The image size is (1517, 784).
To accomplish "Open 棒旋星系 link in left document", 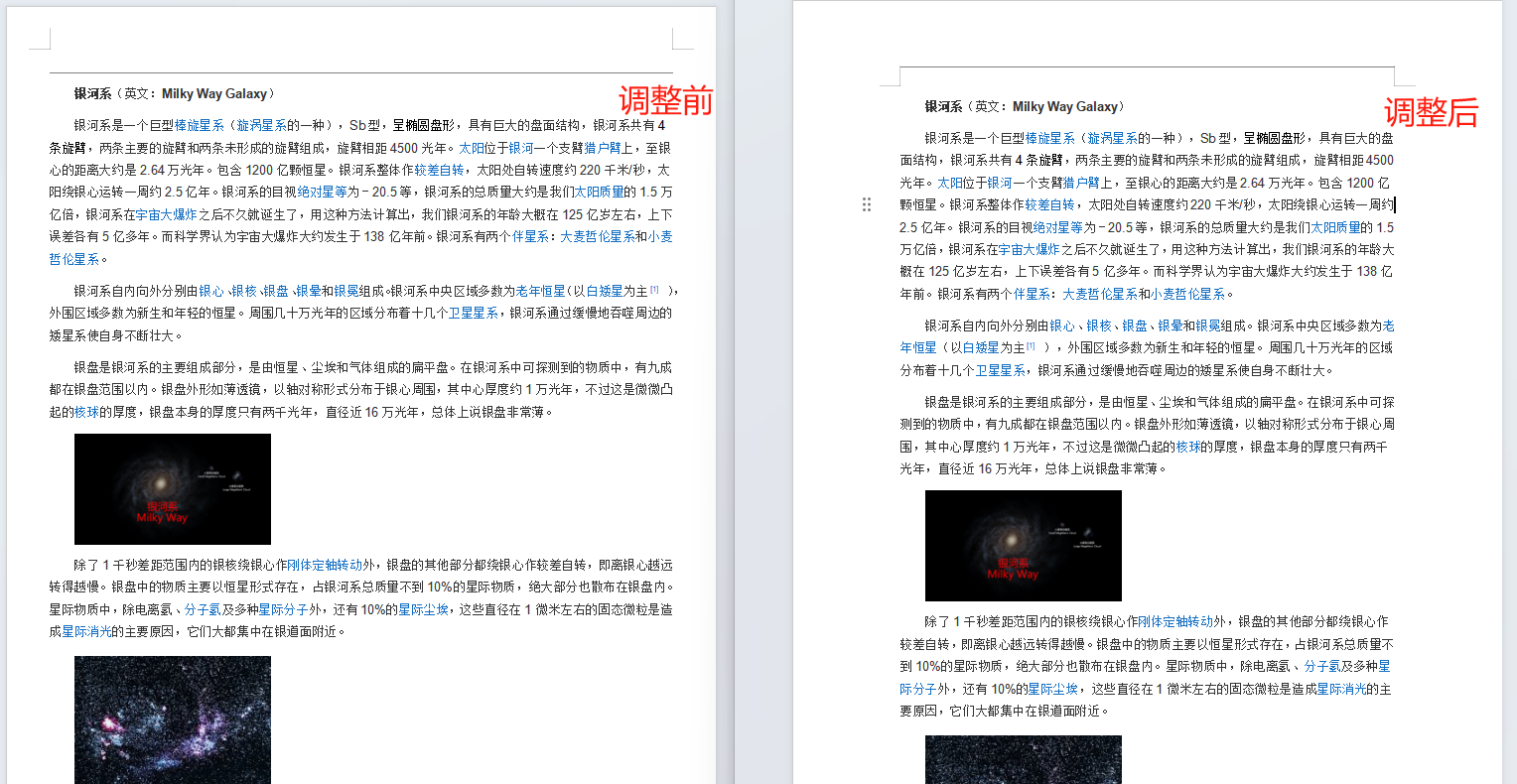I will (200, 125).
